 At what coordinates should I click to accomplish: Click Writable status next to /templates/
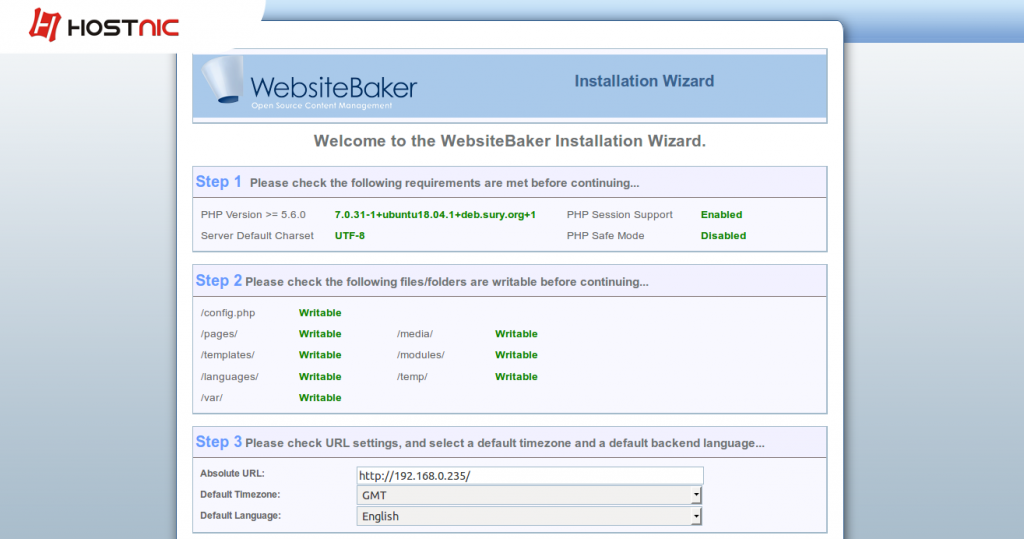tap(320, 355)
